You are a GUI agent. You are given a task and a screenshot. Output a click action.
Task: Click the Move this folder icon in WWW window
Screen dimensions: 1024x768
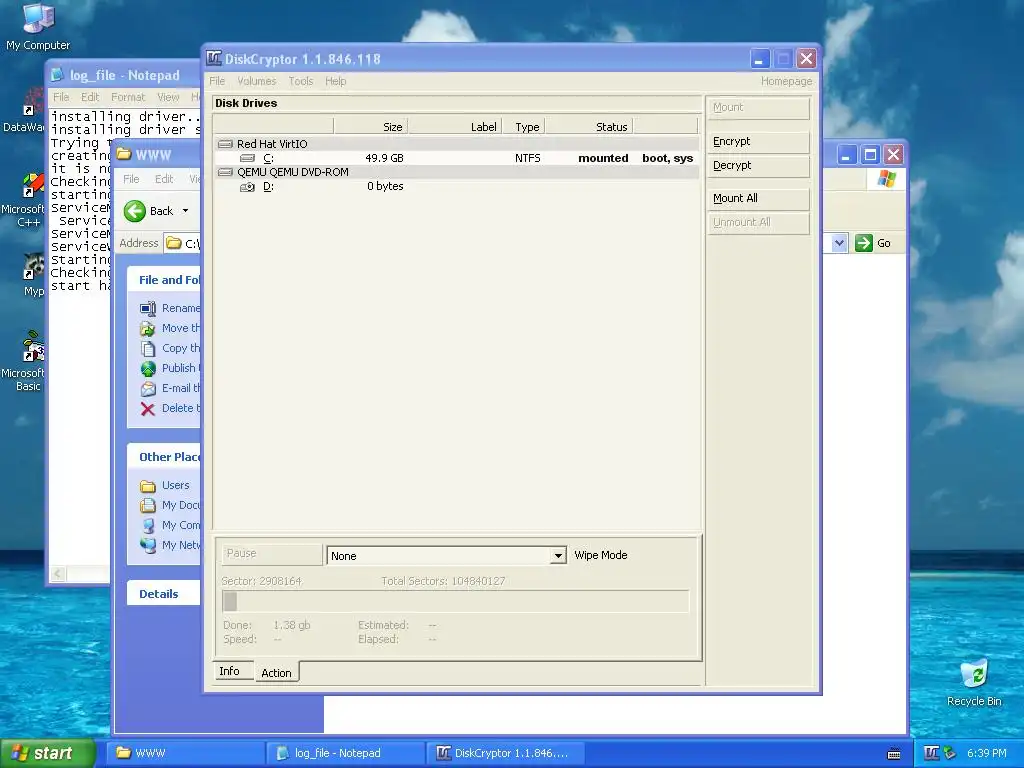click(x=148, y=328)
